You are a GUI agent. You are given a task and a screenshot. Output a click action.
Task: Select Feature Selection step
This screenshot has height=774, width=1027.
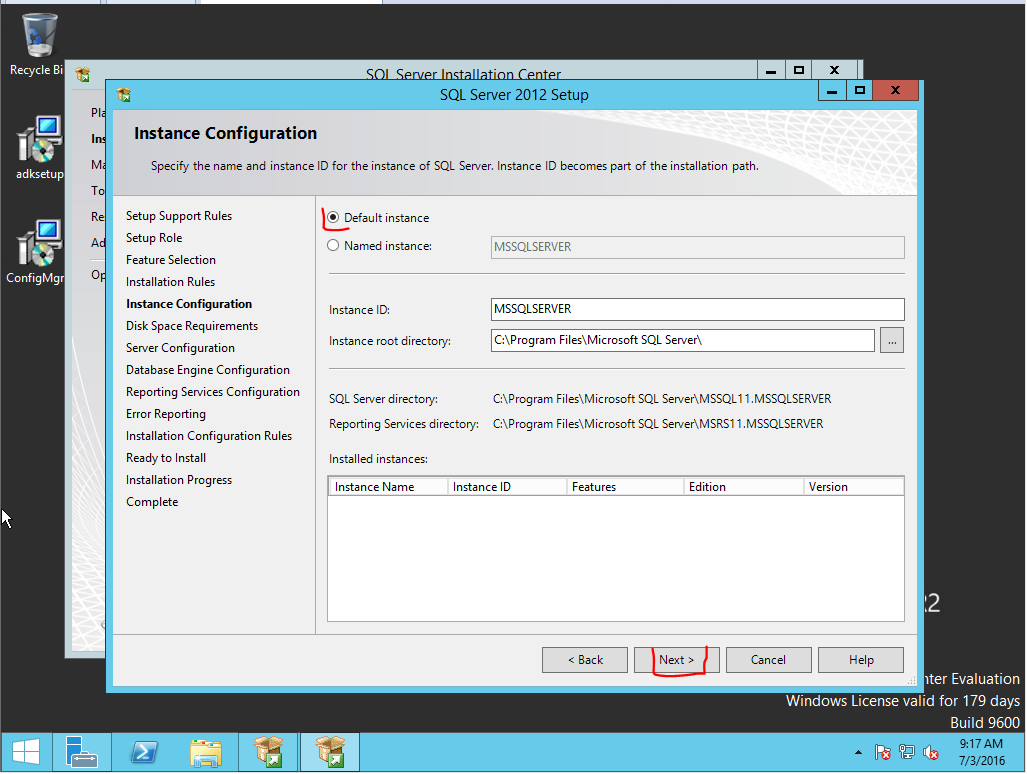170,259
